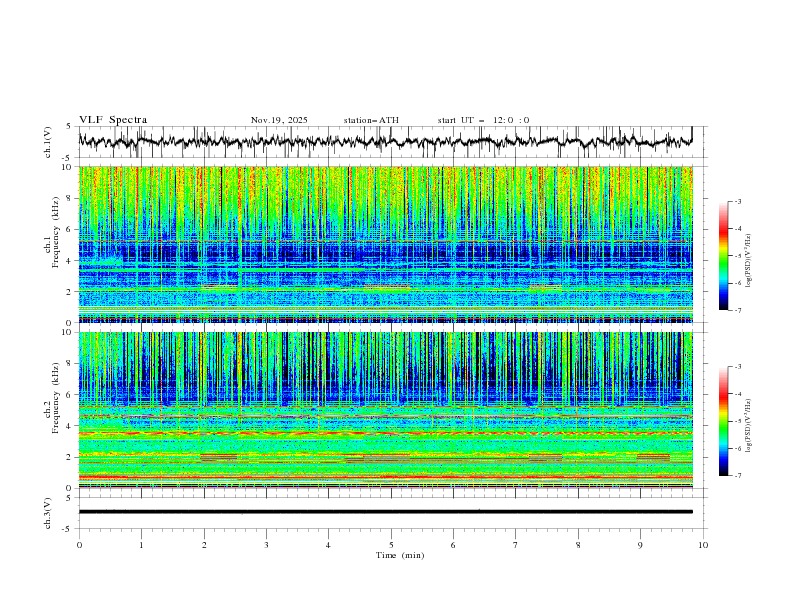Click the Nov.19, 2025 date label
Image resolution: width=792 pixels, height=612 pixels.
(279, 120)
